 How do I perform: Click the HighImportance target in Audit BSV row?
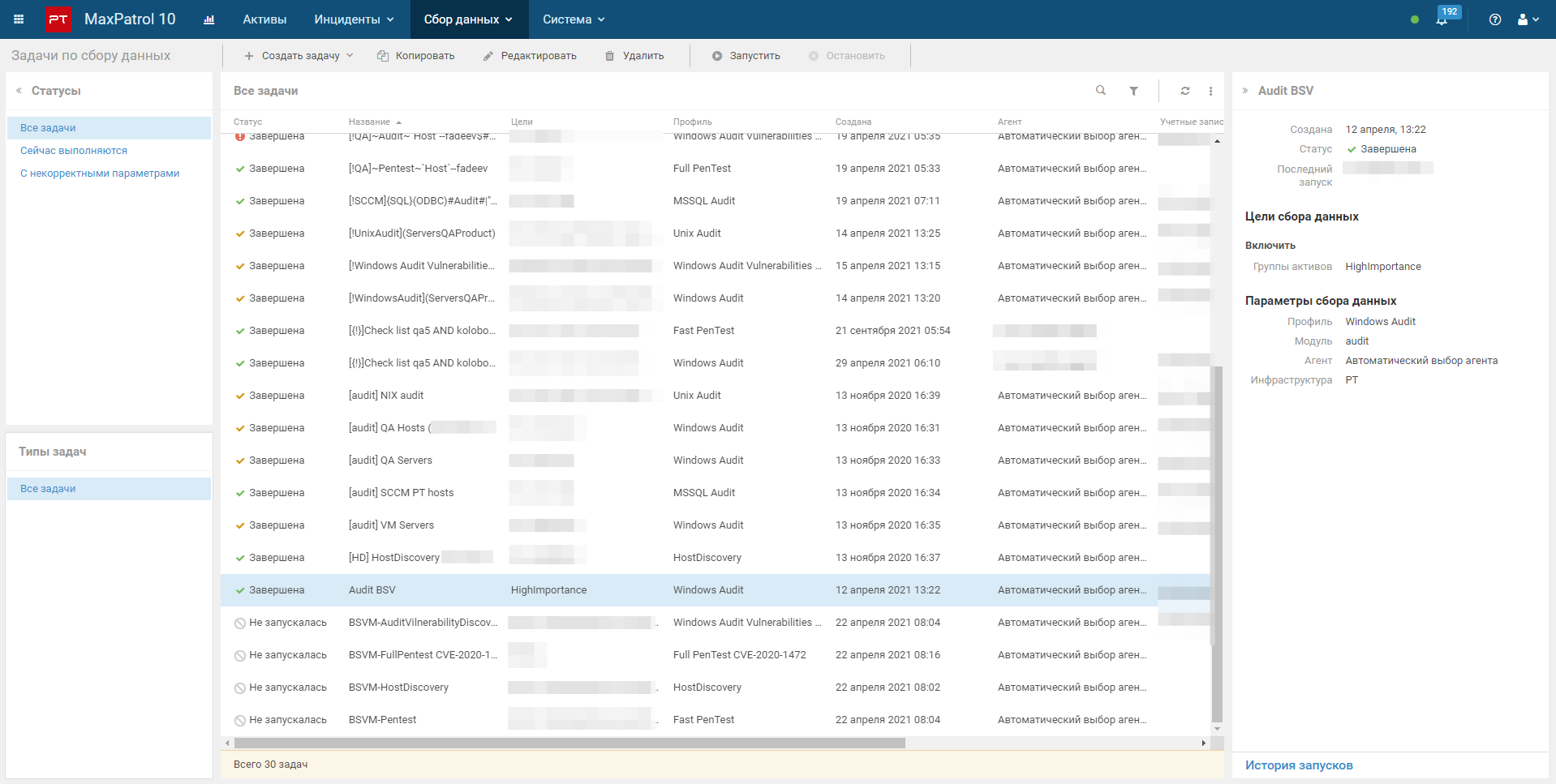click(548, 590)
